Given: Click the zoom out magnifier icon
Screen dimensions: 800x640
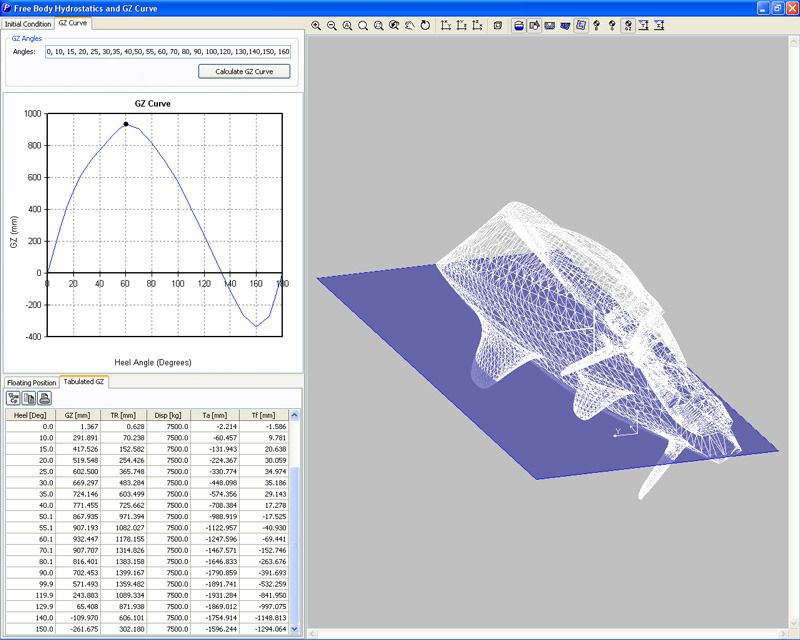Looking at the screenshot, I should coord(331,27).
